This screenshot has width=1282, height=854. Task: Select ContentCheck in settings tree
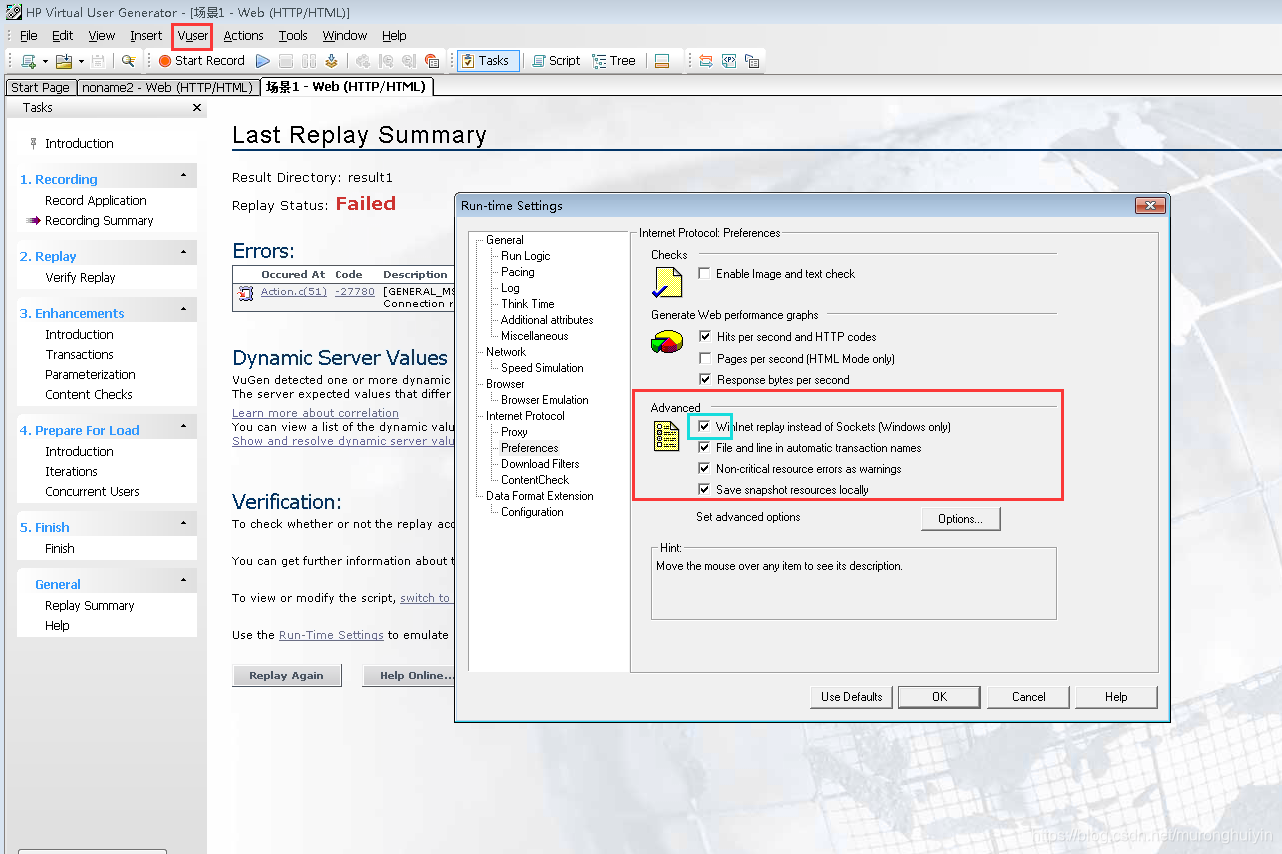(535, 480)
